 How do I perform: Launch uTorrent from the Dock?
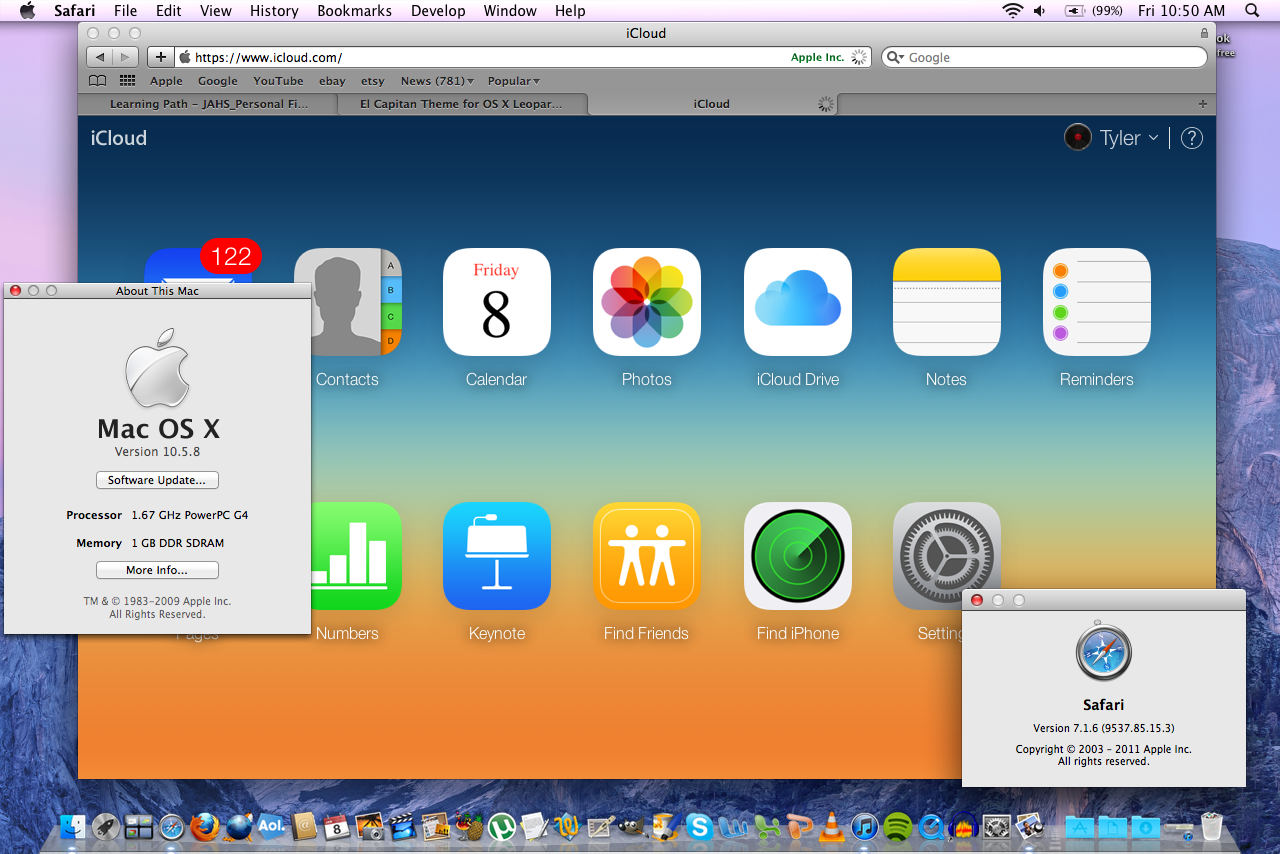point(501,826)
